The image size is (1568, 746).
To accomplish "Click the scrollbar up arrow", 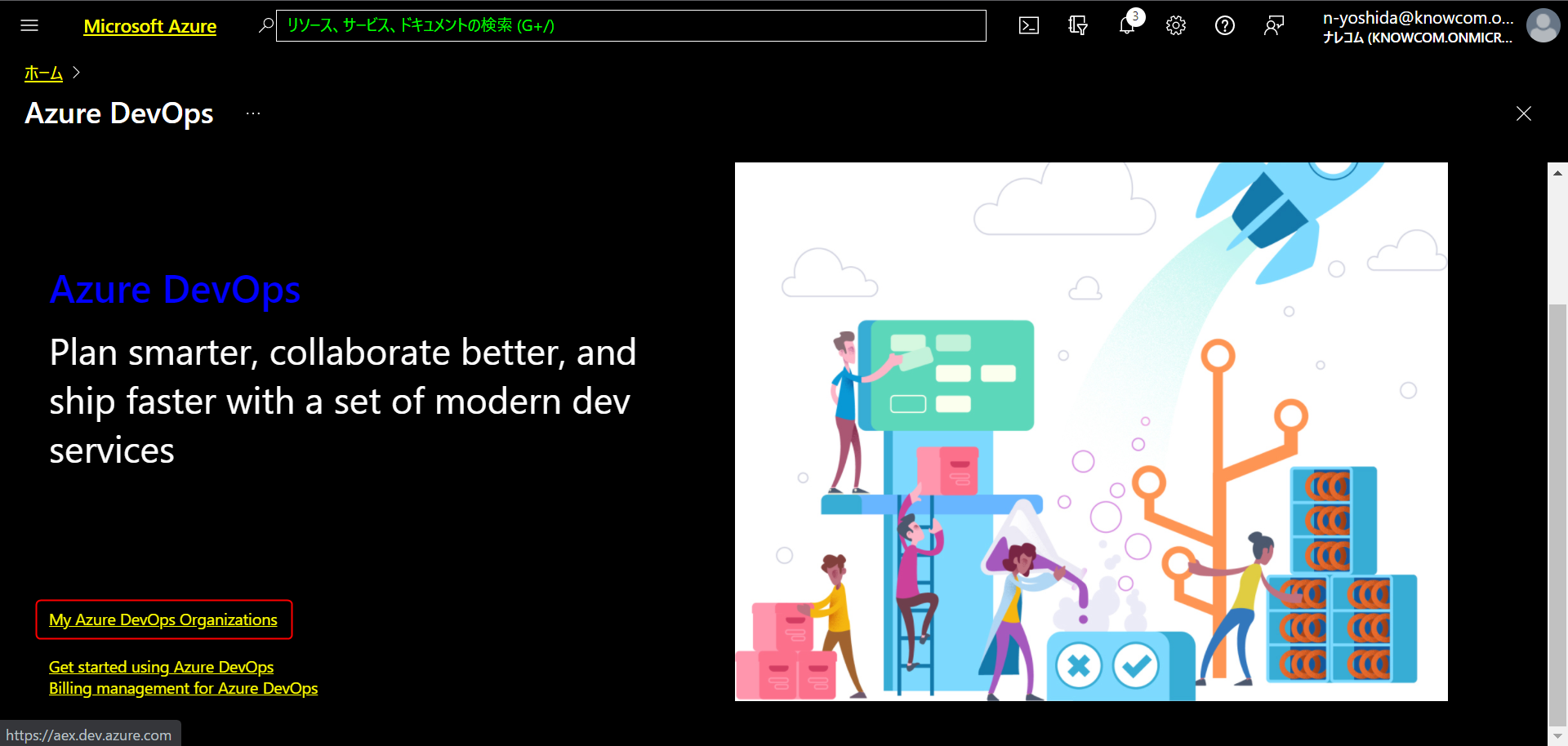I will [x=1557, y=173].
